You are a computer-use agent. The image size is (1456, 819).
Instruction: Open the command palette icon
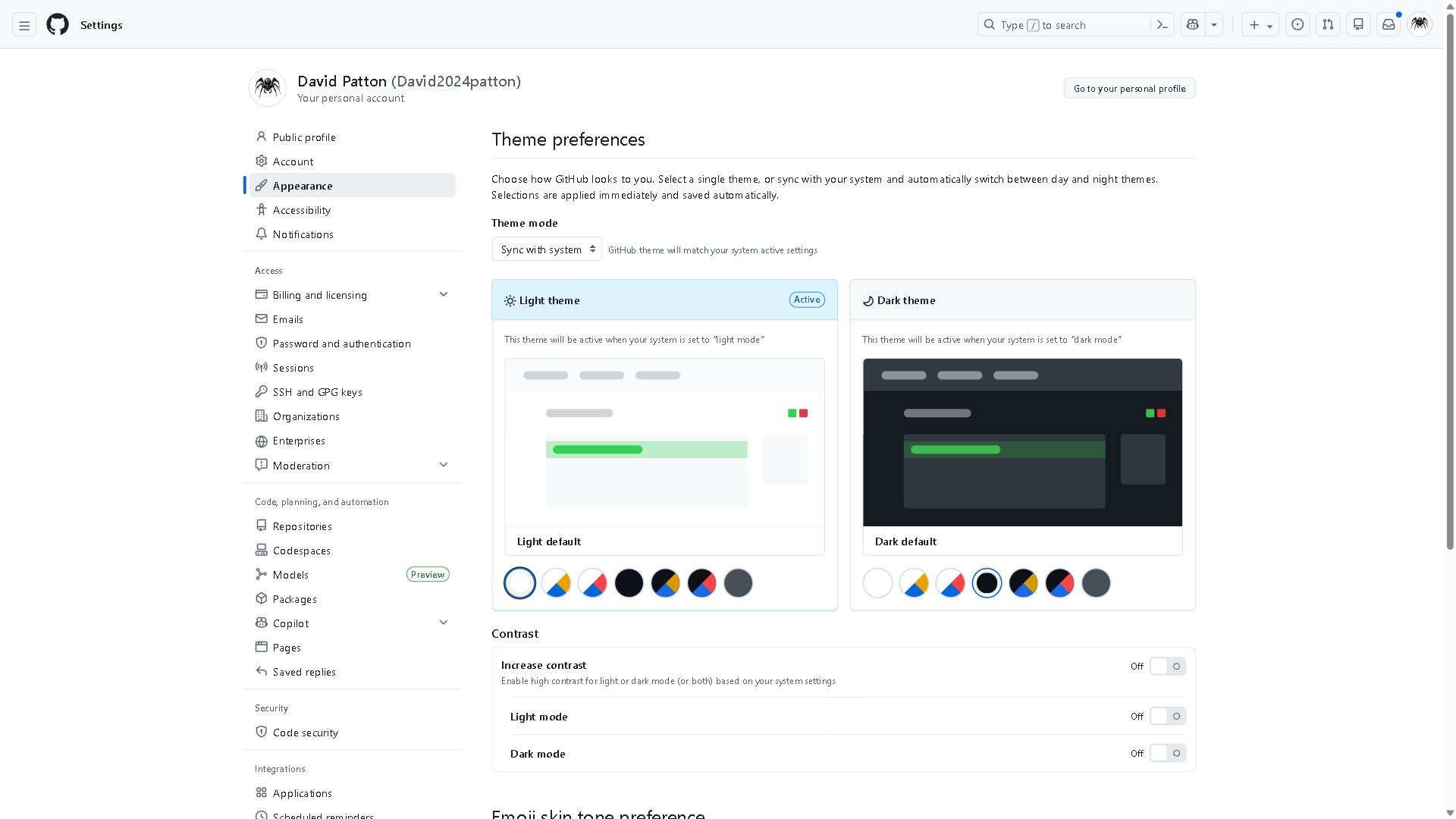click(x=1162, y=25)
